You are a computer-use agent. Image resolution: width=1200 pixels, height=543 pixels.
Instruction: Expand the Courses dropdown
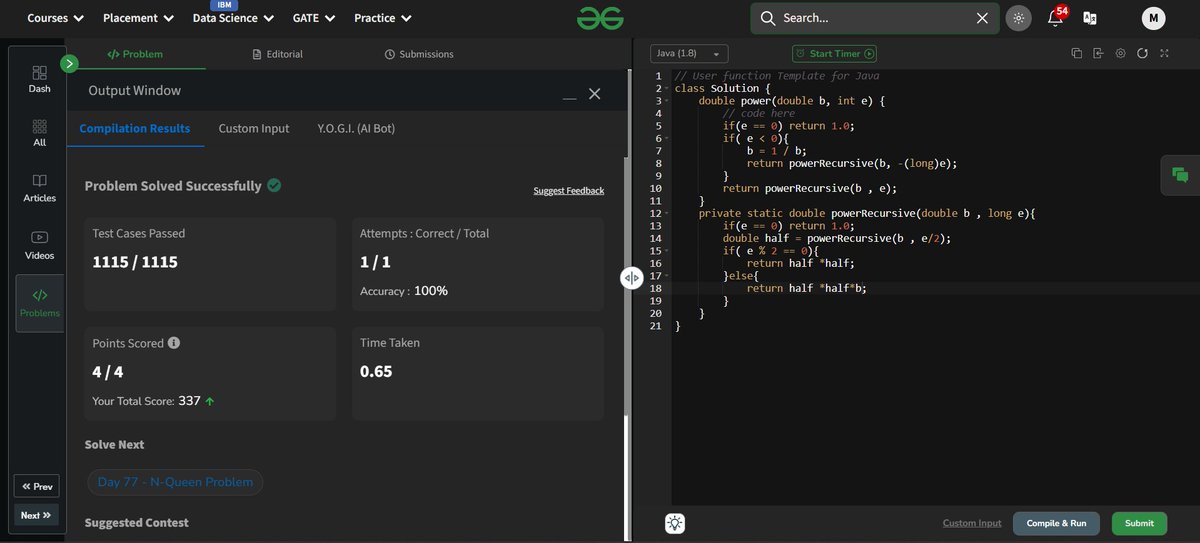click(56, 18)
